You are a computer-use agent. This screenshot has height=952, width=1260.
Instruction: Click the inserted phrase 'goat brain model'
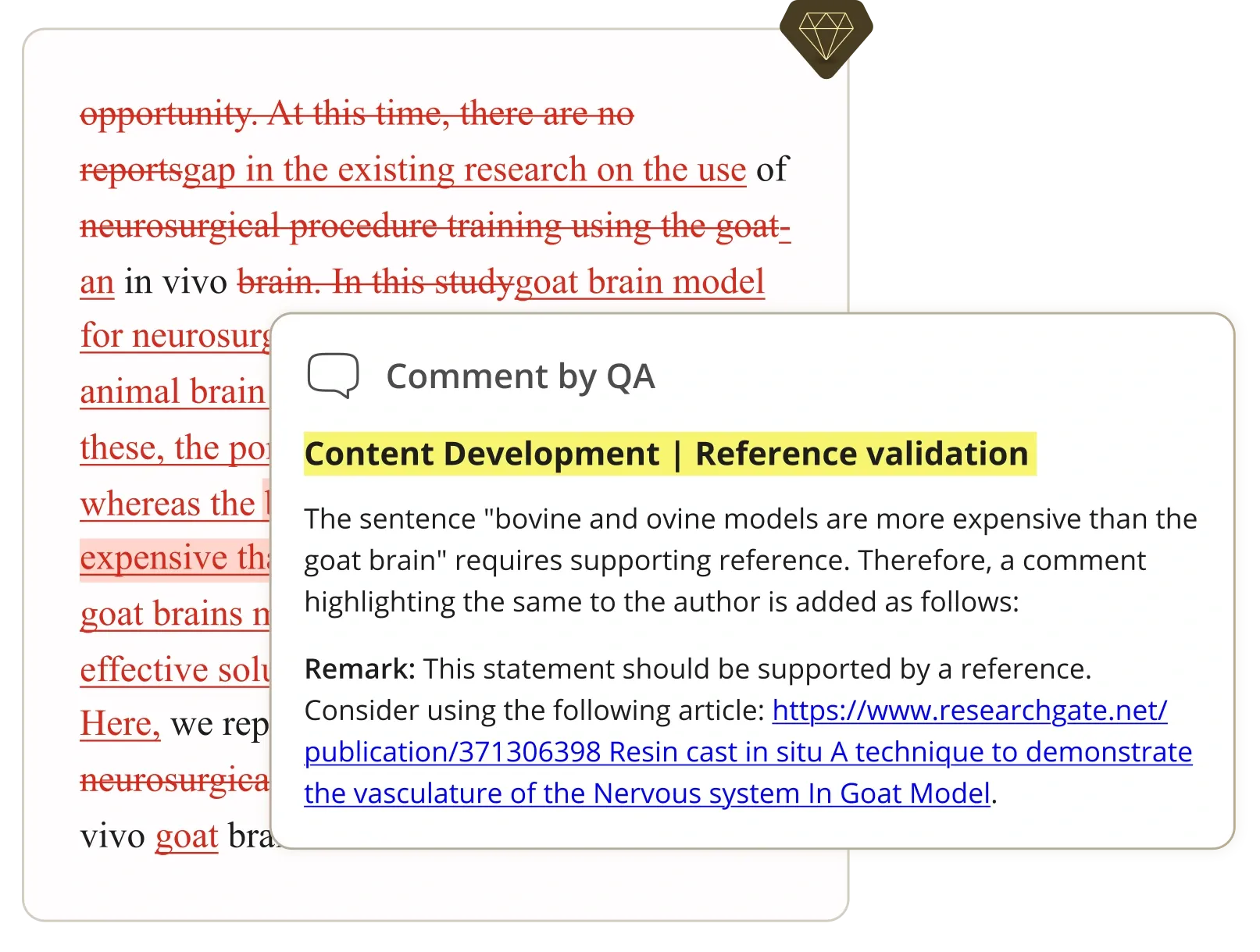coord(640,282)
